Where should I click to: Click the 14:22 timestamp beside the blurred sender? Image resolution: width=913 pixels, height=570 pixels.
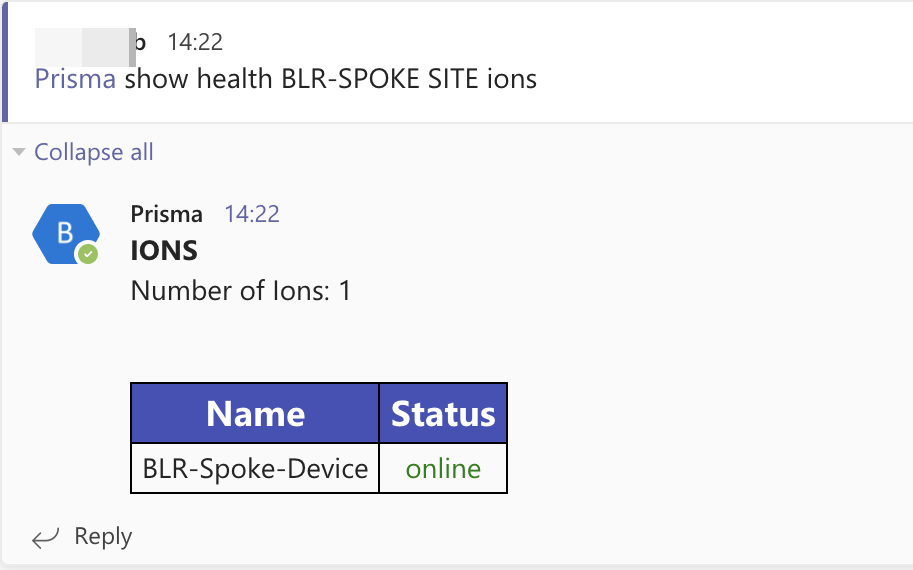pyautogui.click(x=195, y=42)
